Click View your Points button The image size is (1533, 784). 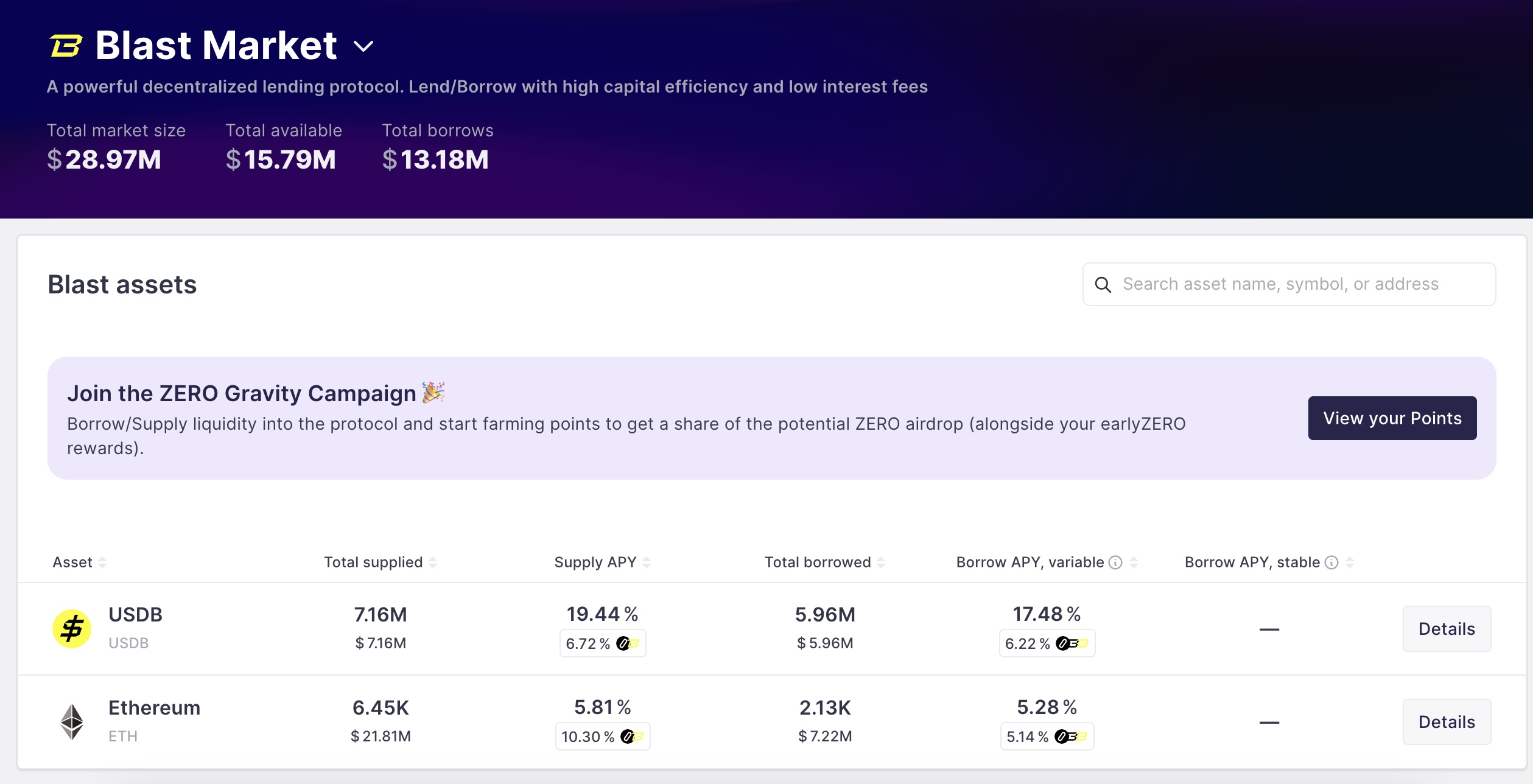pyautogui.click(x=1392, y=418)
